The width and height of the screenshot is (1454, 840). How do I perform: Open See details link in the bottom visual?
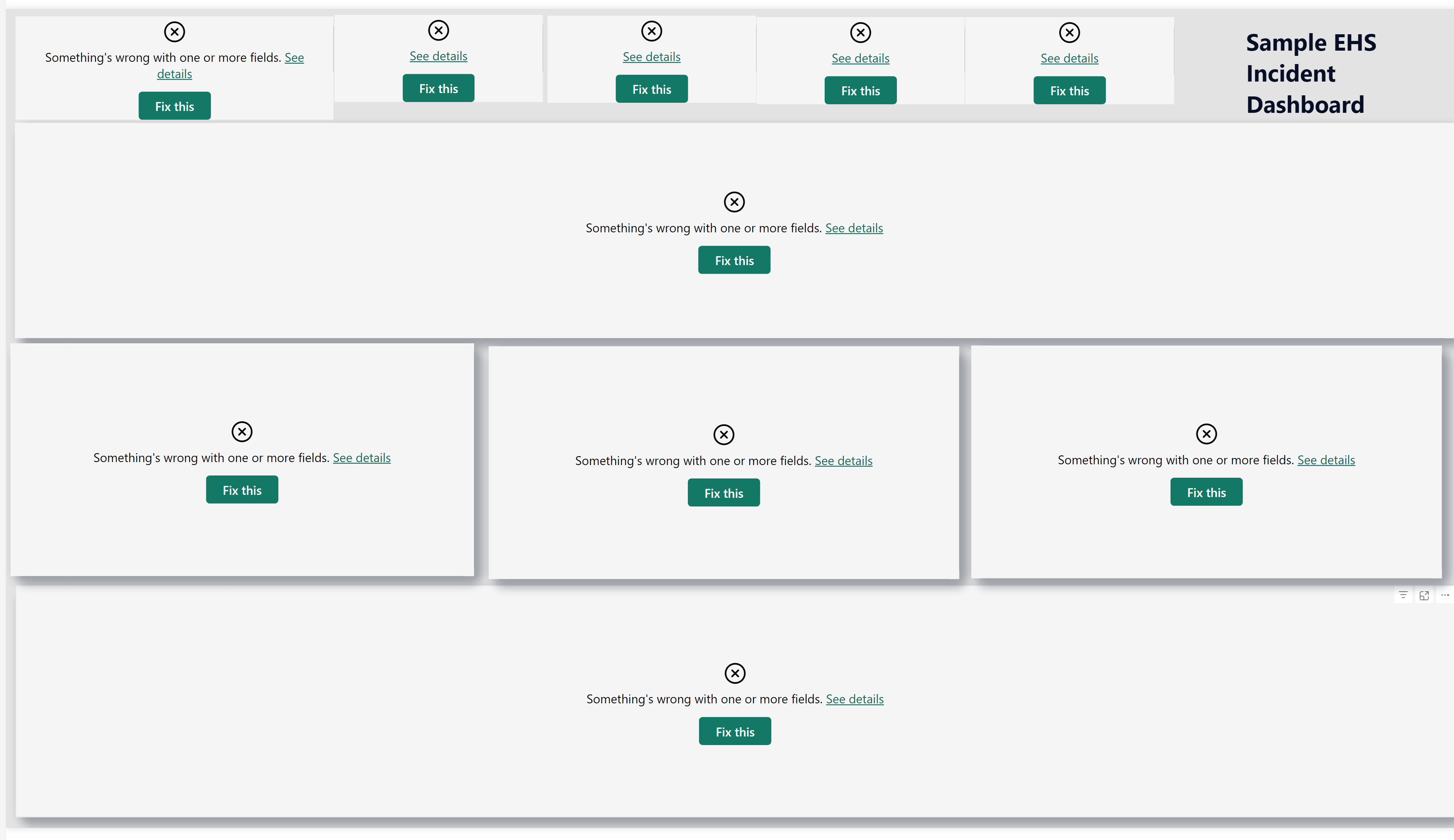tap(854, 699)
